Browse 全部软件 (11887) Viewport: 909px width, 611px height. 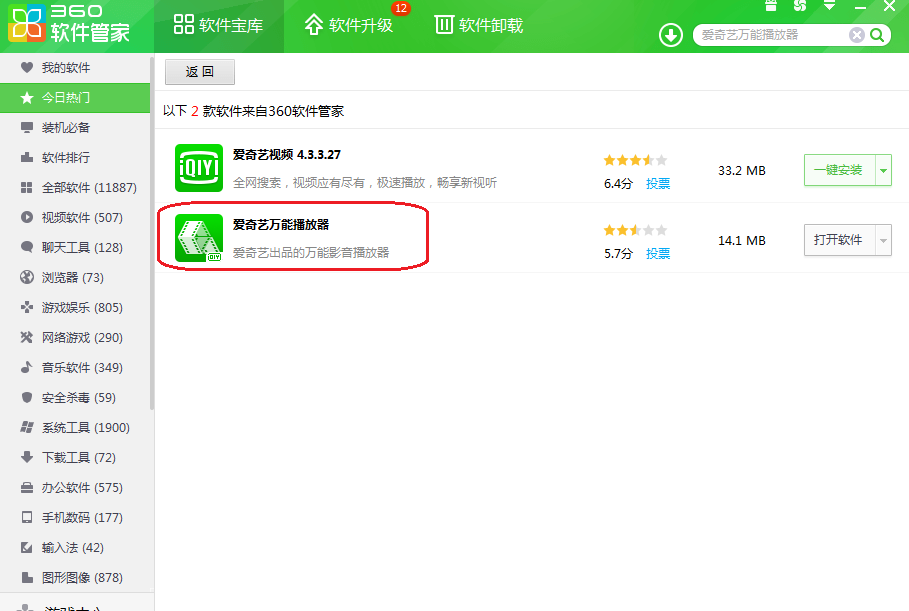pyautogui.click(x=75, y=187)
